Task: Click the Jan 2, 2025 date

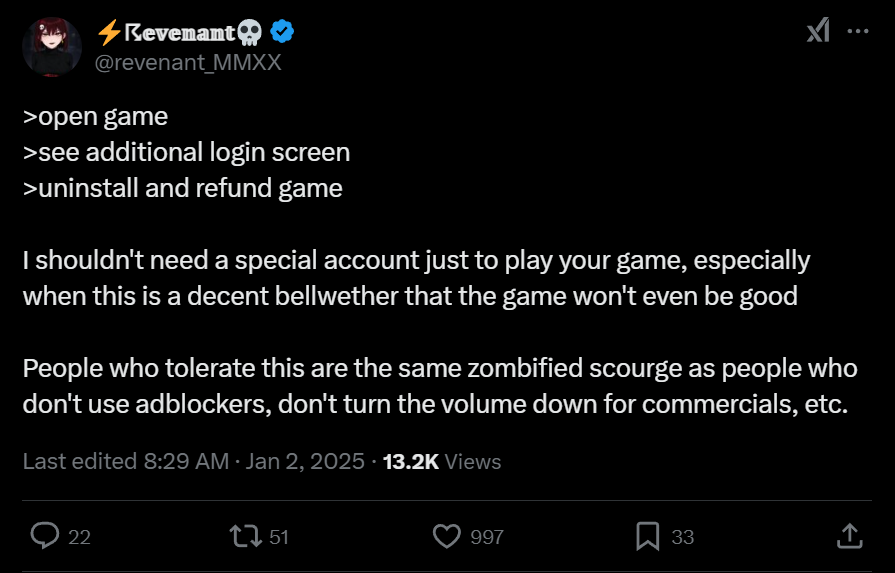Action: (305, 461)
